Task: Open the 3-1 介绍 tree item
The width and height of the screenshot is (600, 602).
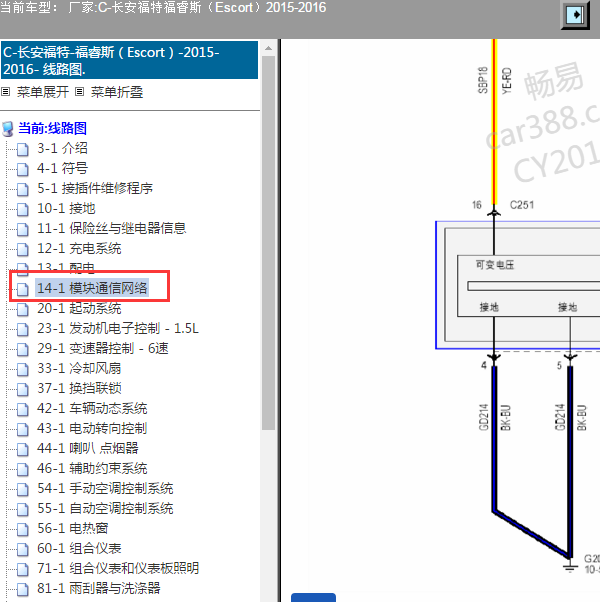Action: [62, 148]
